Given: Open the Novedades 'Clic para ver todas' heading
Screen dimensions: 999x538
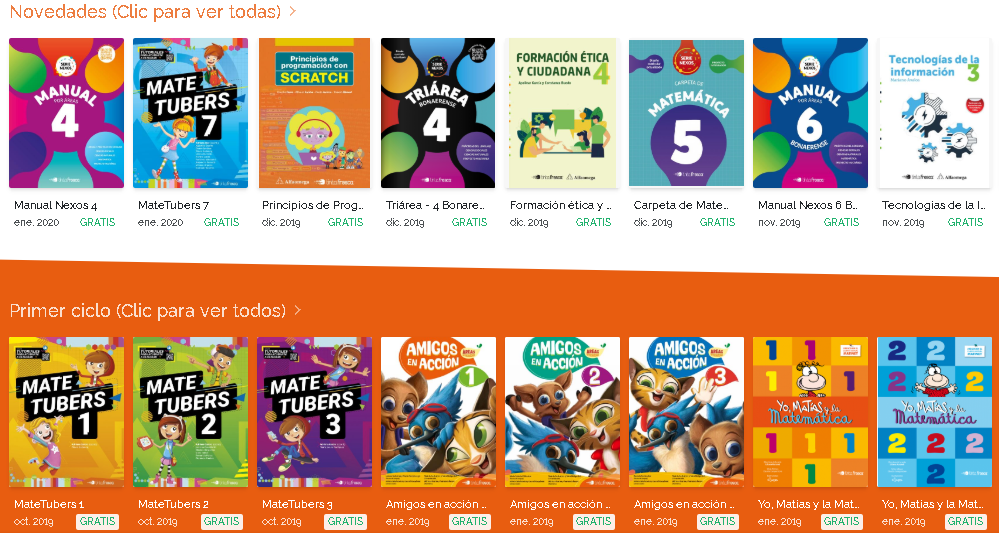Looking at the screenshot, I should (145, 11).
